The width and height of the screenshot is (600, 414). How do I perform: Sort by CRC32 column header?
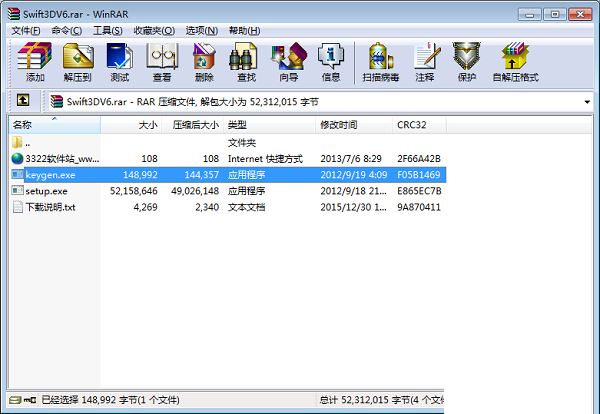pos(420,125)
